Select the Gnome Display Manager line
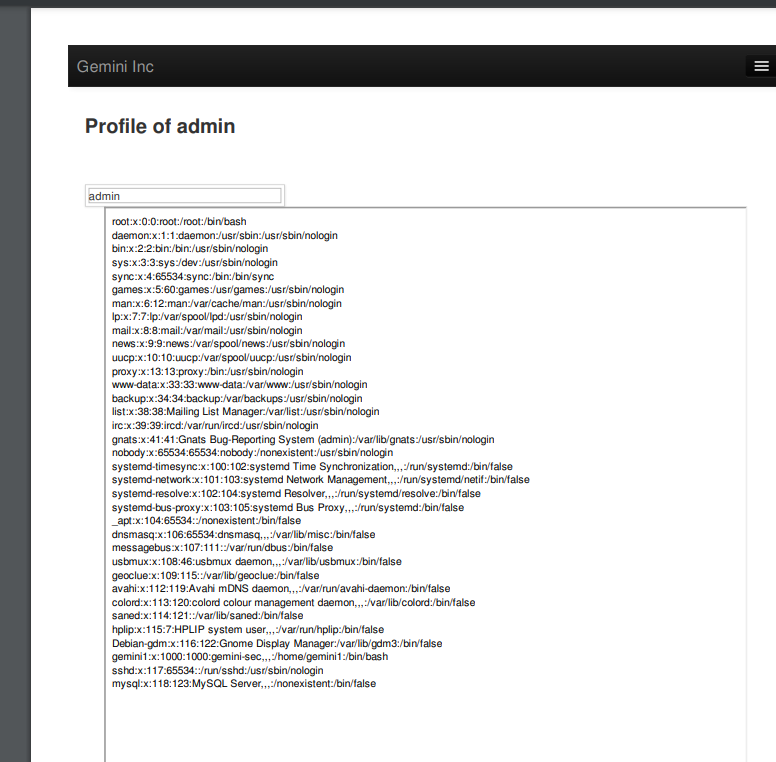The width and height of the screenshot is (776, 762). click(277, 643)
